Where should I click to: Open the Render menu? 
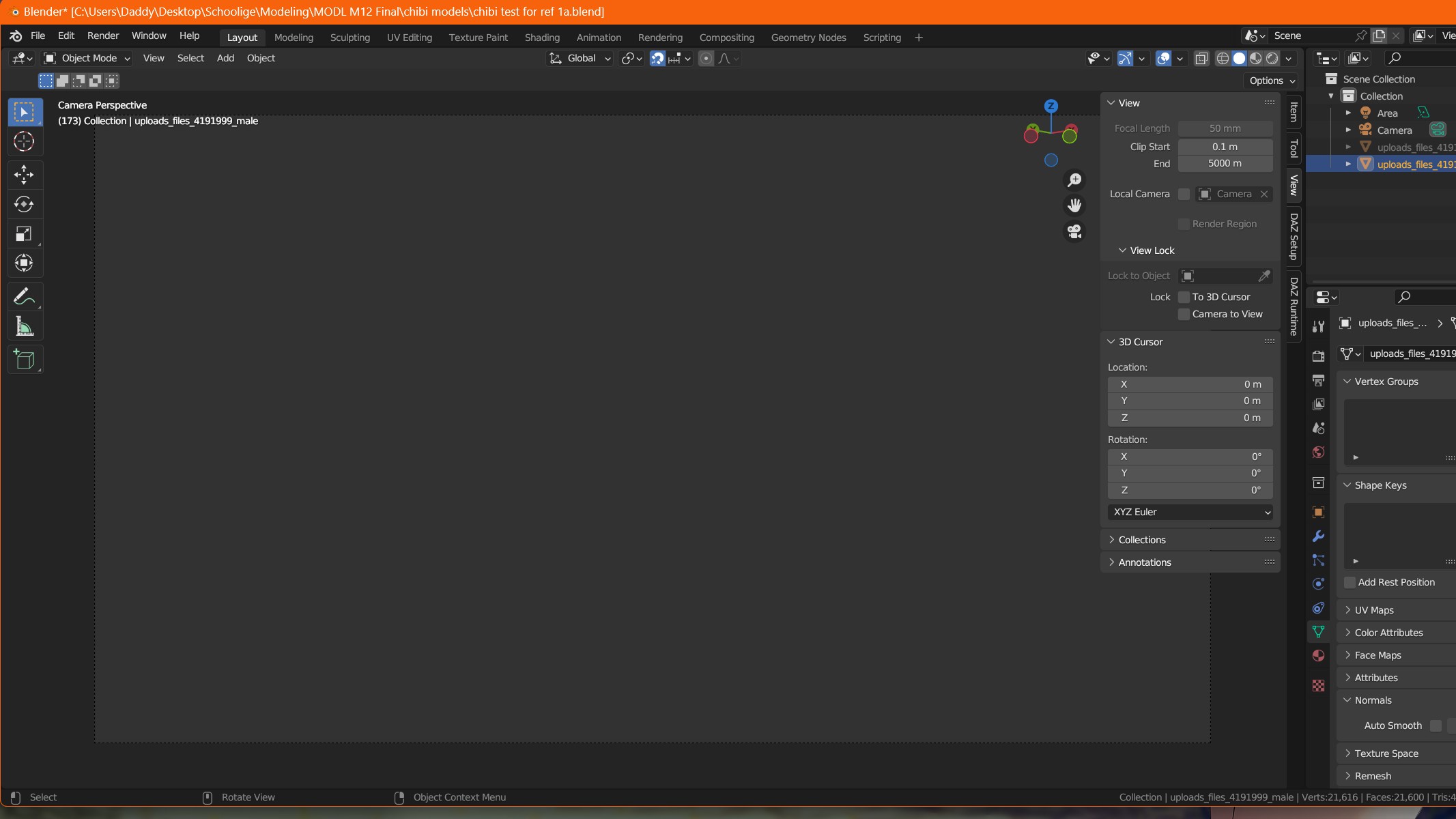(x=103, y=35)
